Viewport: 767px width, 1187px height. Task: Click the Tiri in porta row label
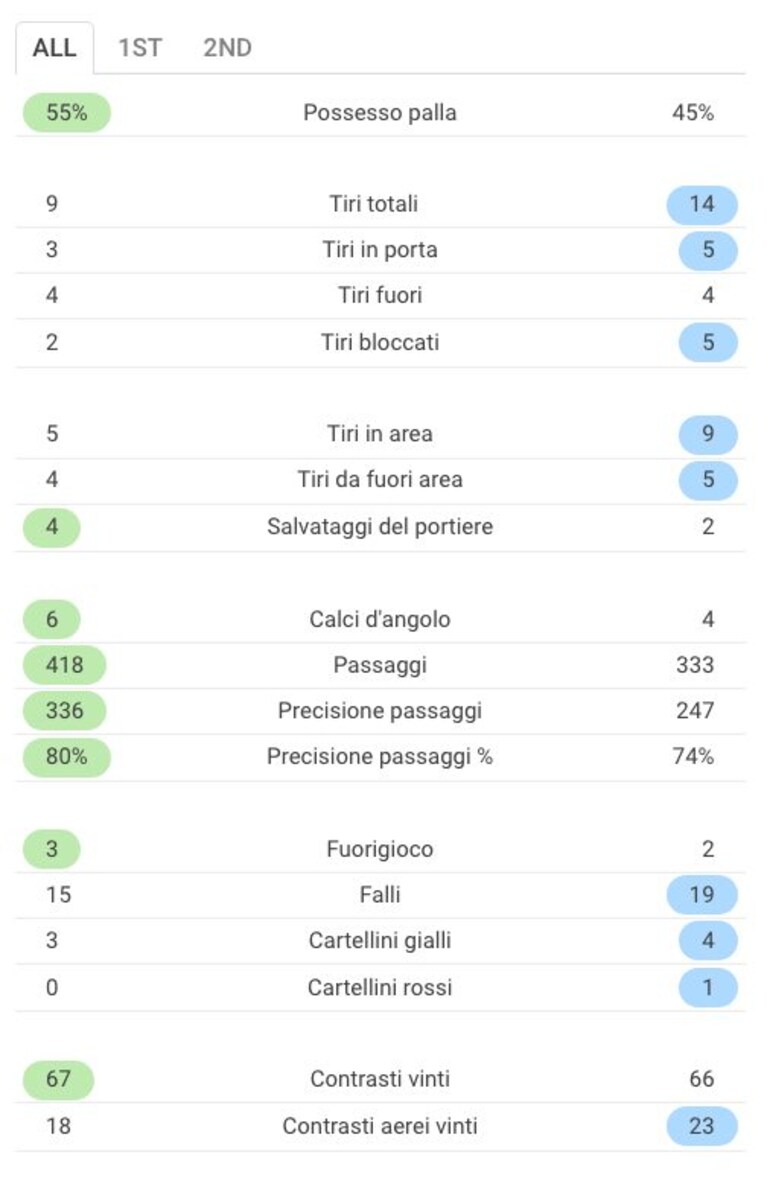[x=380, y=250]
